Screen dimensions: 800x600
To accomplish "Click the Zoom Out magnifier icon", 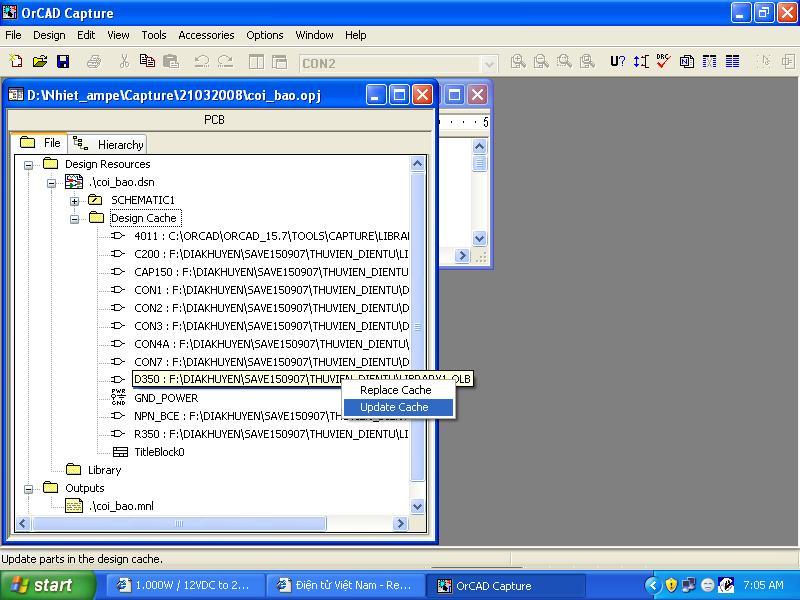I will [x=541, y=62].
